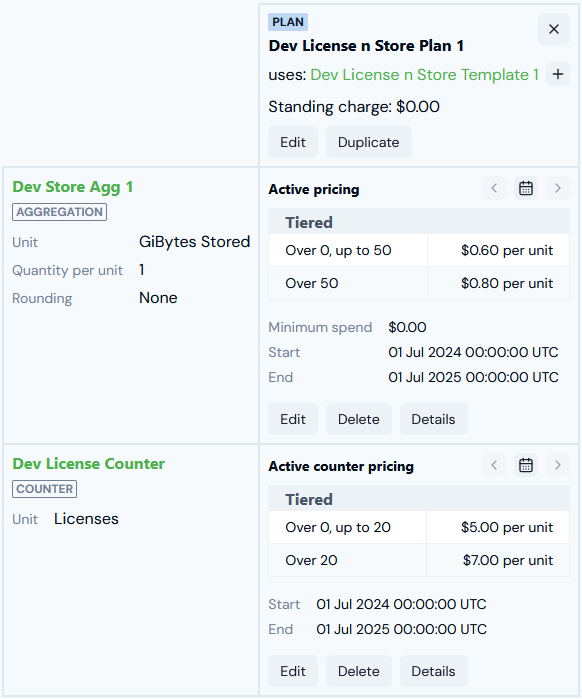Viewport: 582px width, 699px height.
Task: View Details of Active pricing
Action: coord(434,419)
